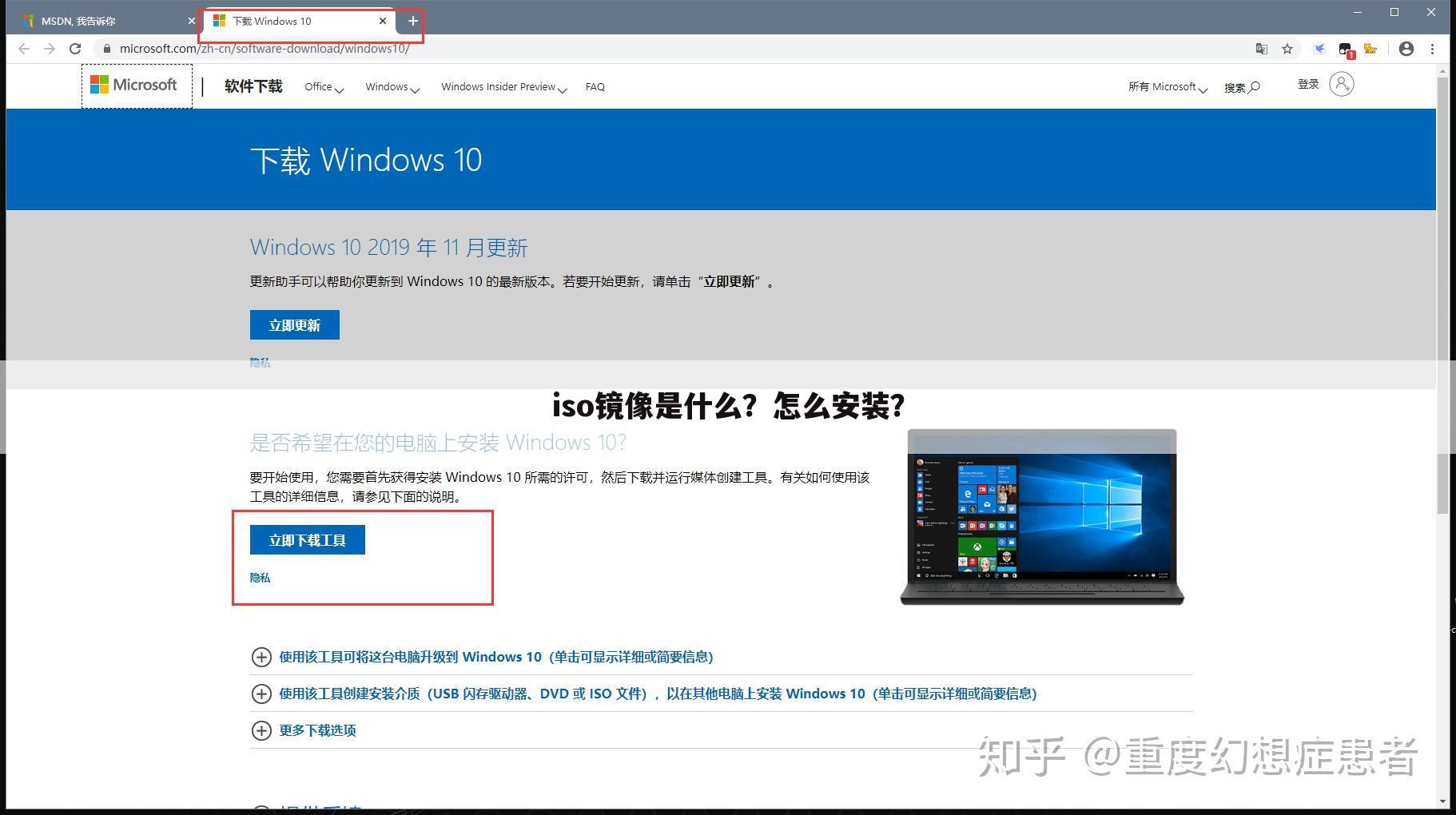Viewport: 1456px width, 815px height.
Task: Open search via 搜索 magnifier
Action: tap(1242, 87)
